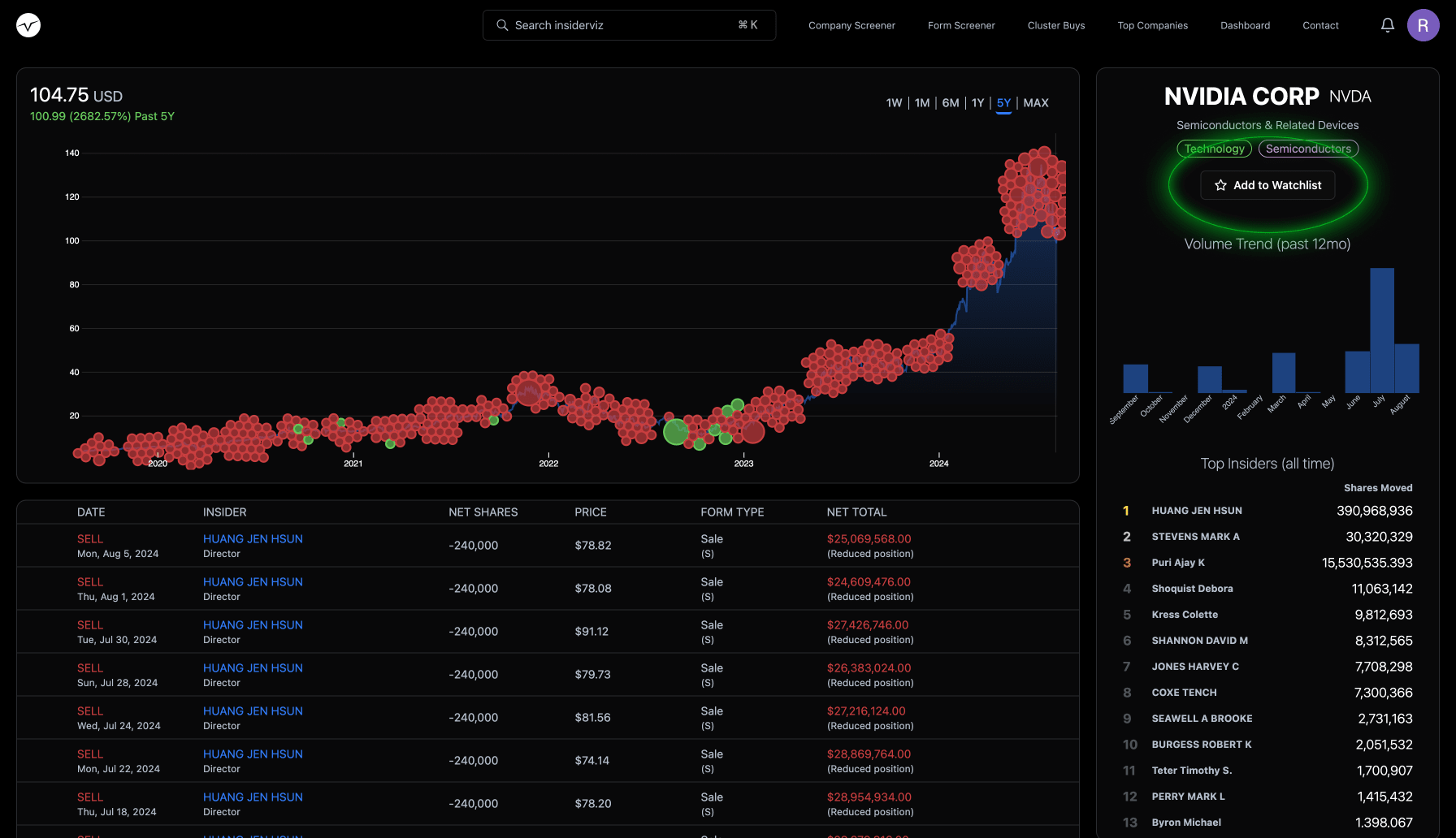Click Shares Moved column label
The height and width of the screenshot is (838, 1456).
click(x=1378, y=488)
